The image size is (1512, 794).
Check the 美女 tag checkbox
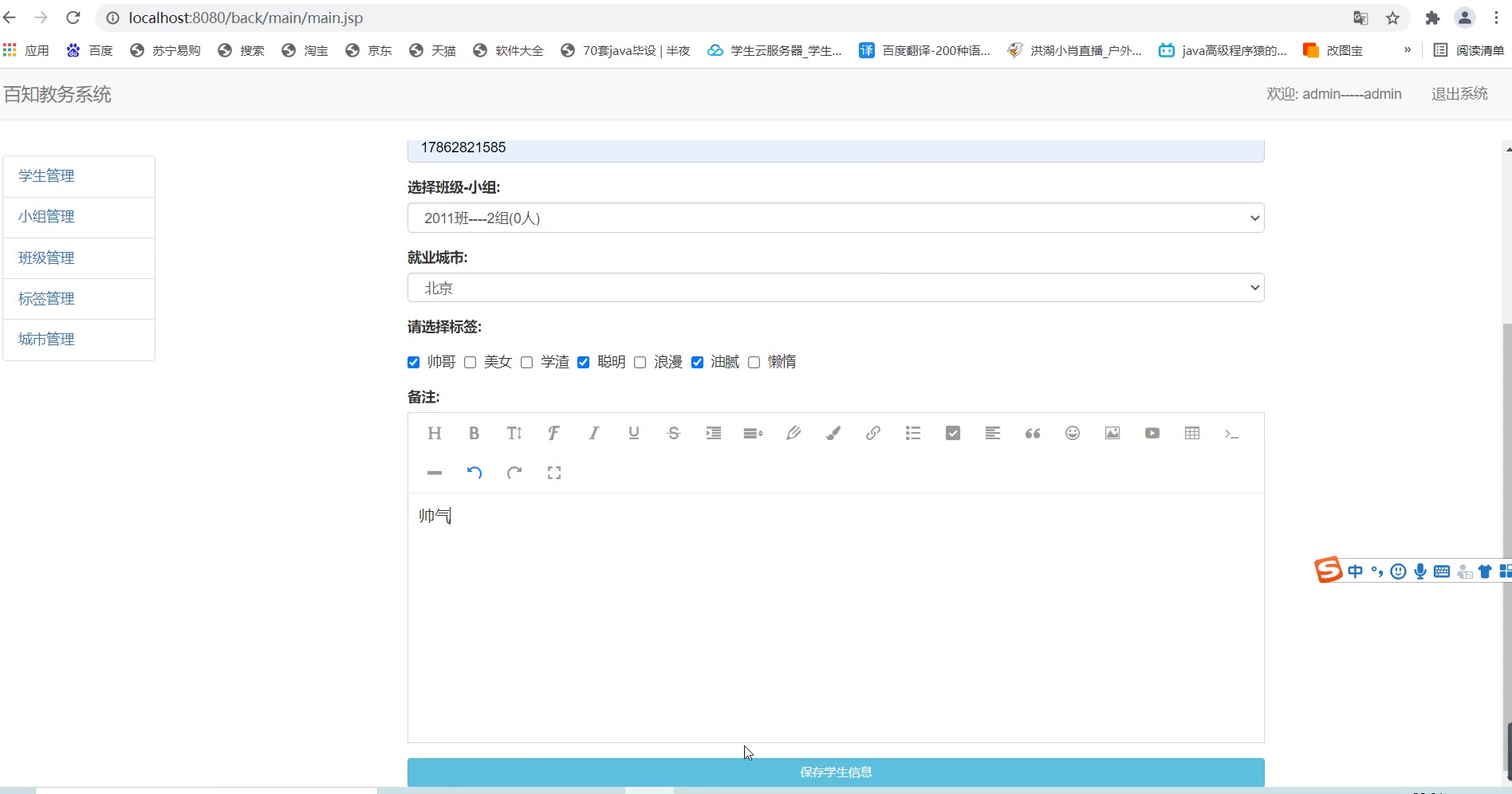click(x=470, y=363)
